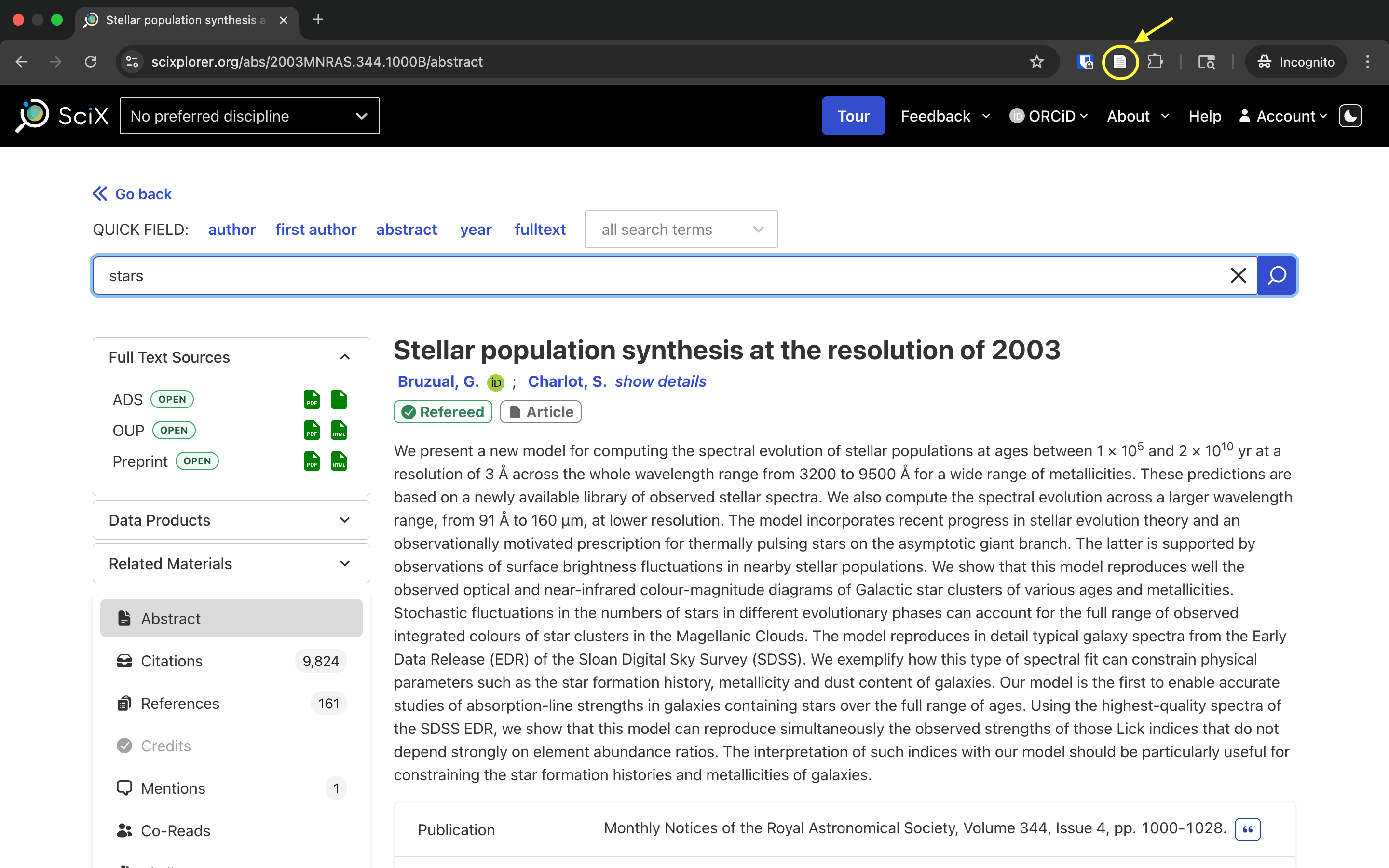Click author Charlot, S.
Viewport: 1389px width, 868px height.
(x=567, y=382)
